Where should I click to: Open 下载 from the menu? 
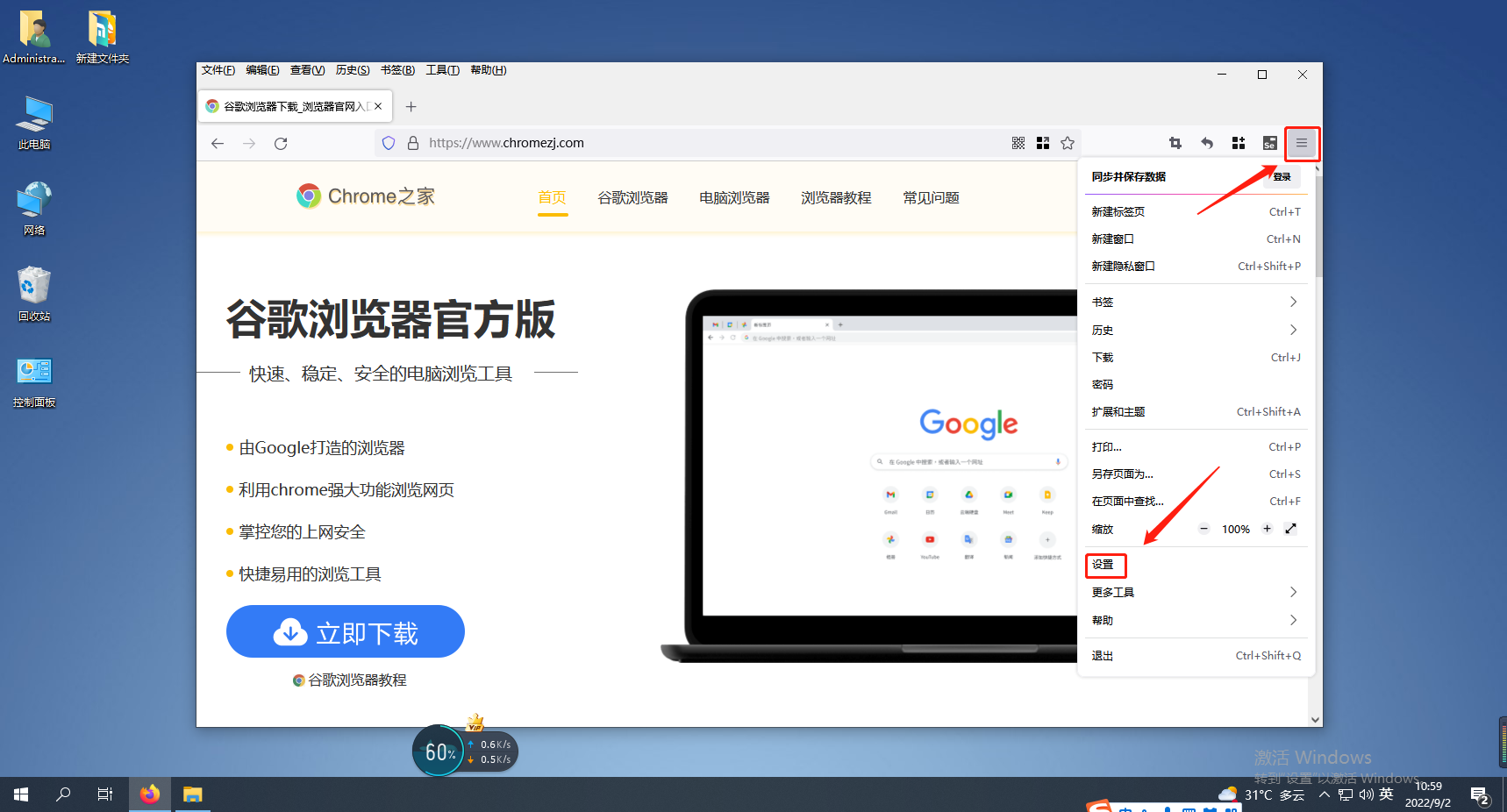pos(1195,357)
